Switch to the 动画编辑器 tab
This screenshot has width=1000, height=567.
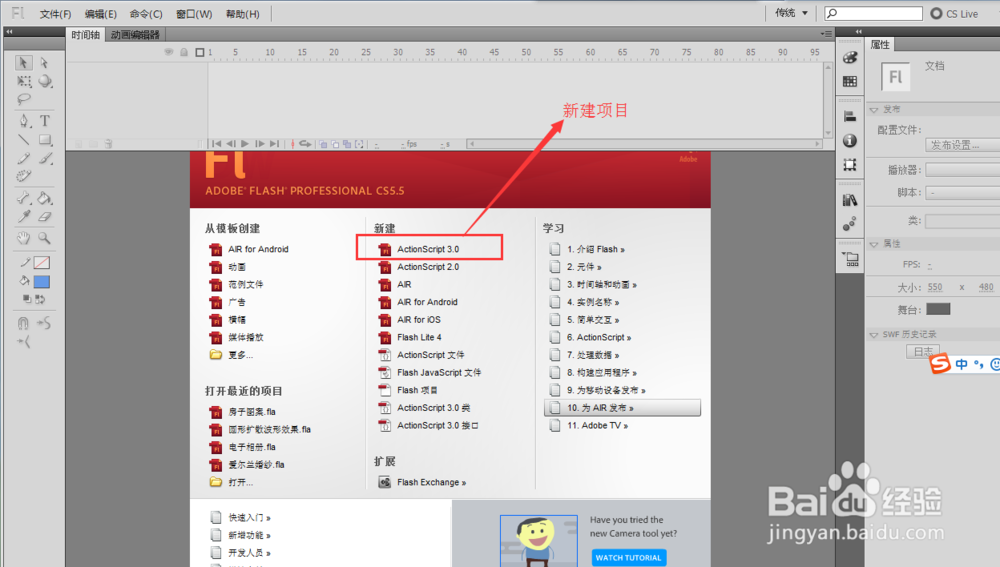coord(135,35)
